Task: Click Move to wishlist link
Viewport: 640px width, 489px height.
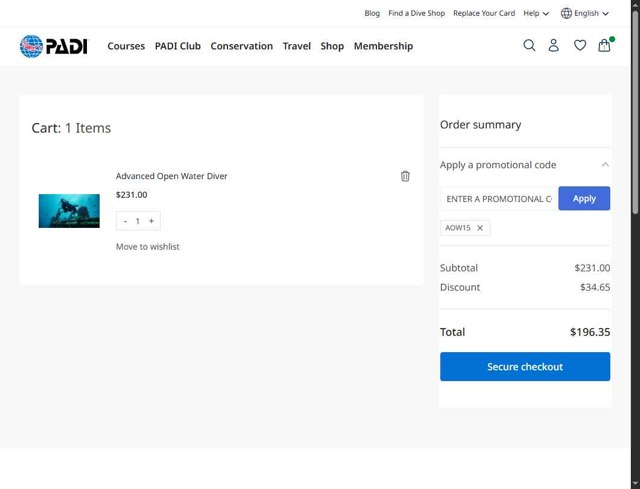Action: [148, 247]
